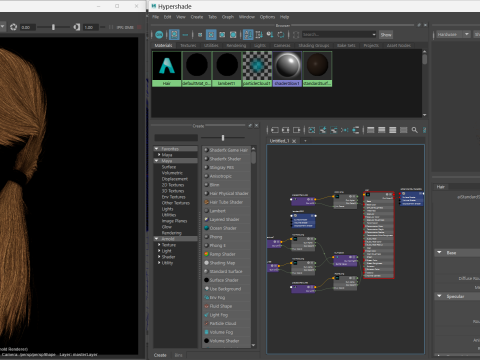This screenshot has height=360, width=480.
Task: Create a Hair Physical Shader node
Action: click(226, 193)
